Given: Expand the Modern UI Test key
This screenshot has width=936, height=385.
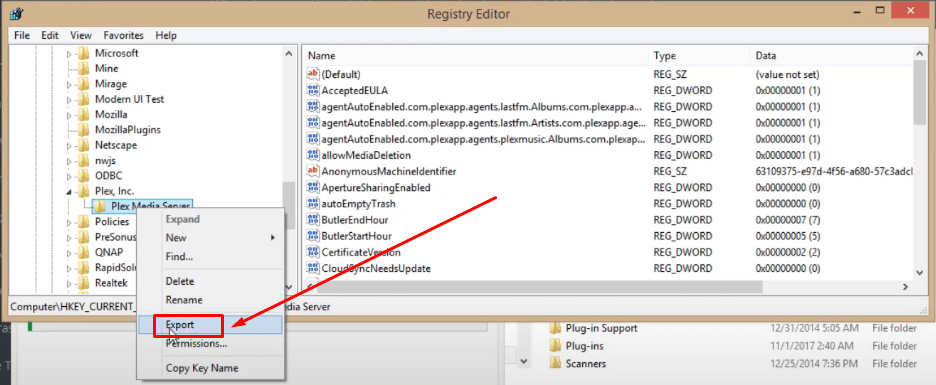Looking at the screenshot, I should coord(69,100).
